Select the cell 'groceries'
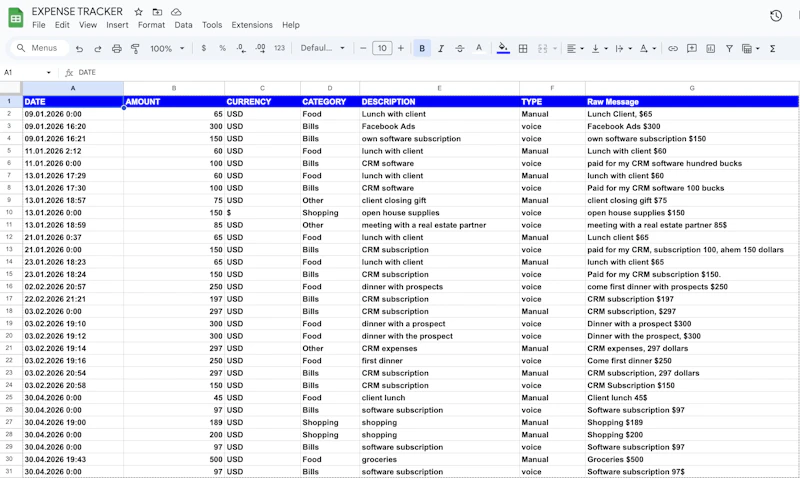This screenshot has height=478, width=800. tap(439, 459)
